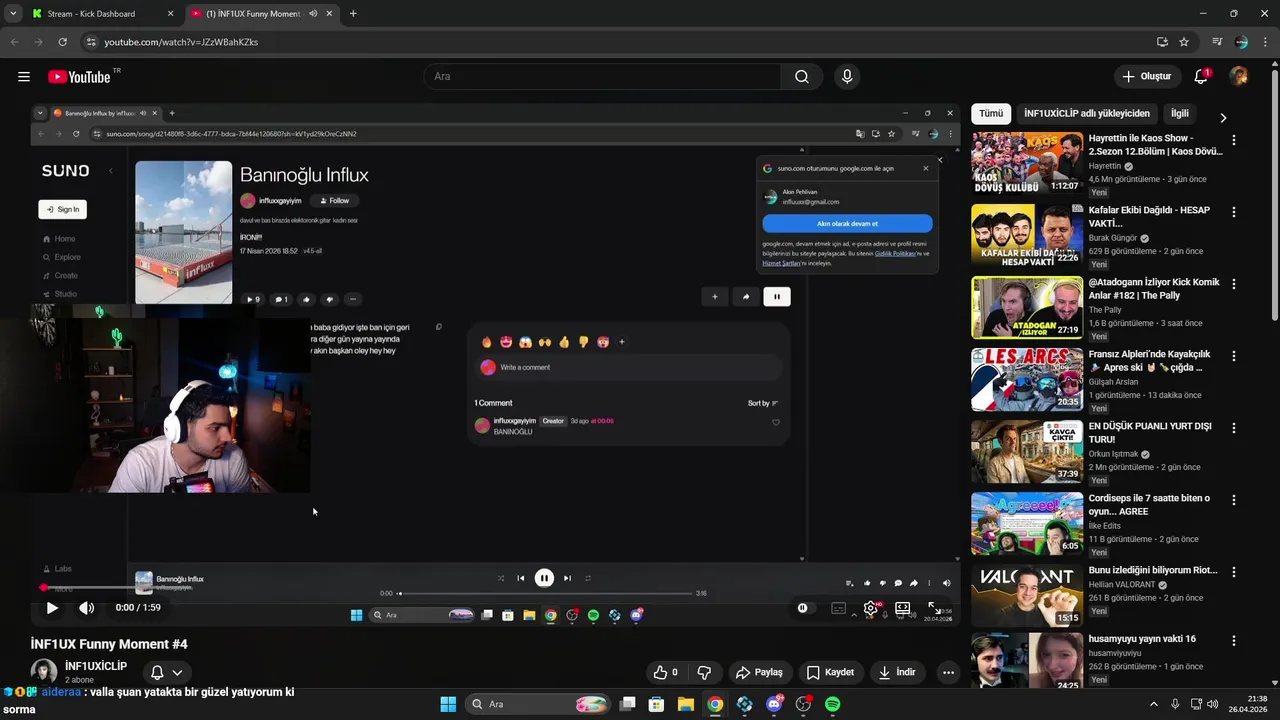Click the Kaydet save button
This screenshot has height=720, width=1280.
coord(830,672)
